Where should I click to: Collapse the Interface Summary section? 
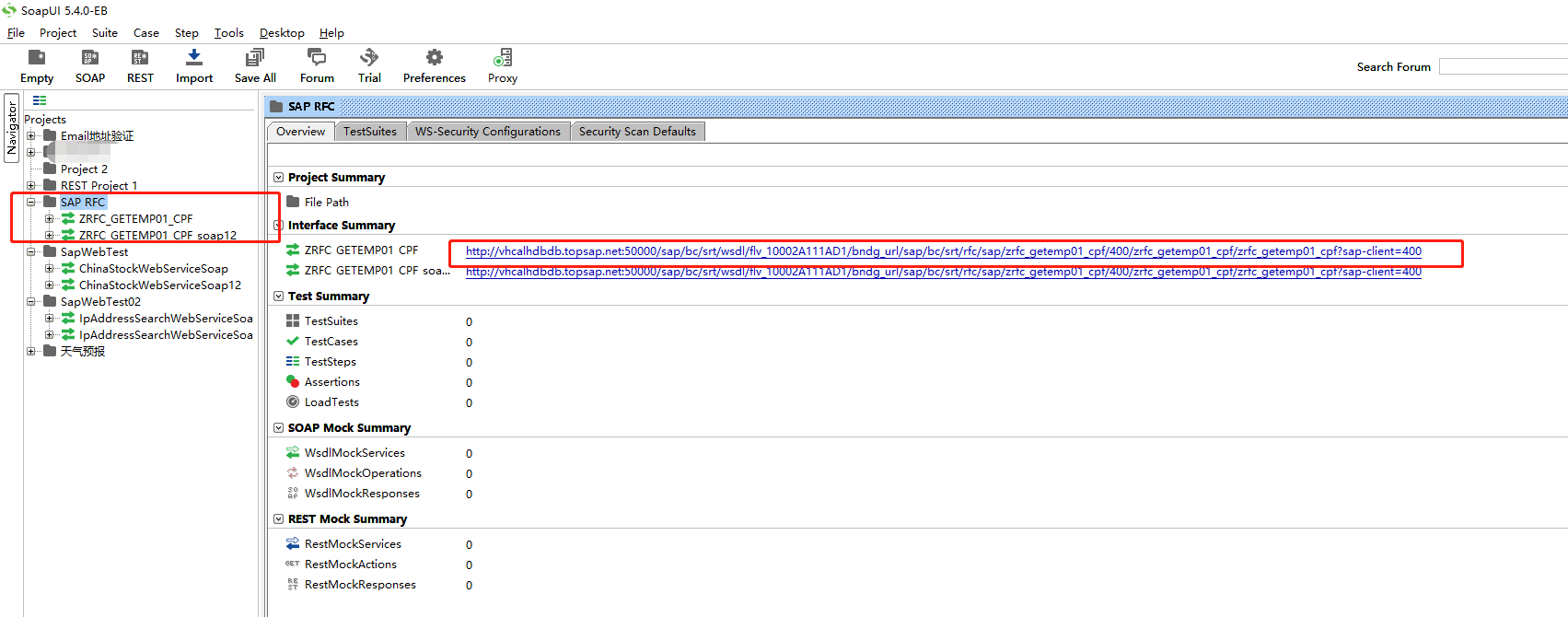pyautogui.click(x=279, y=225)
